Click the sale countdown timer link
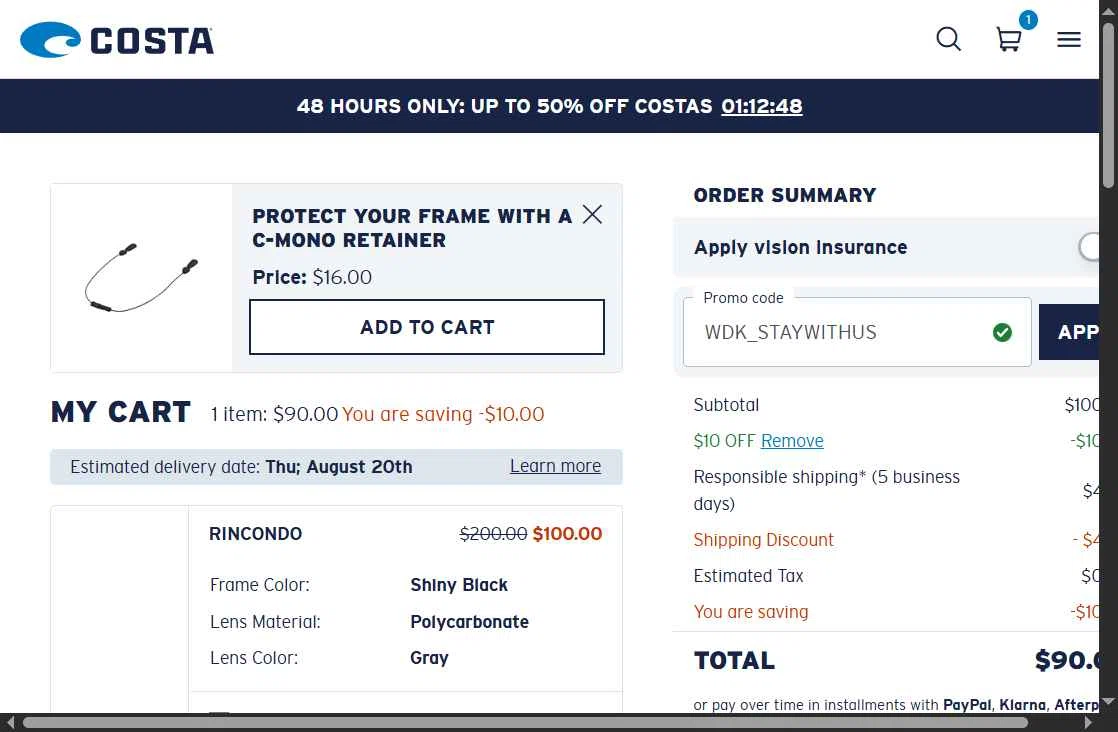The height and width of the screenshot is (732, 1118). [x=761, y=106]
